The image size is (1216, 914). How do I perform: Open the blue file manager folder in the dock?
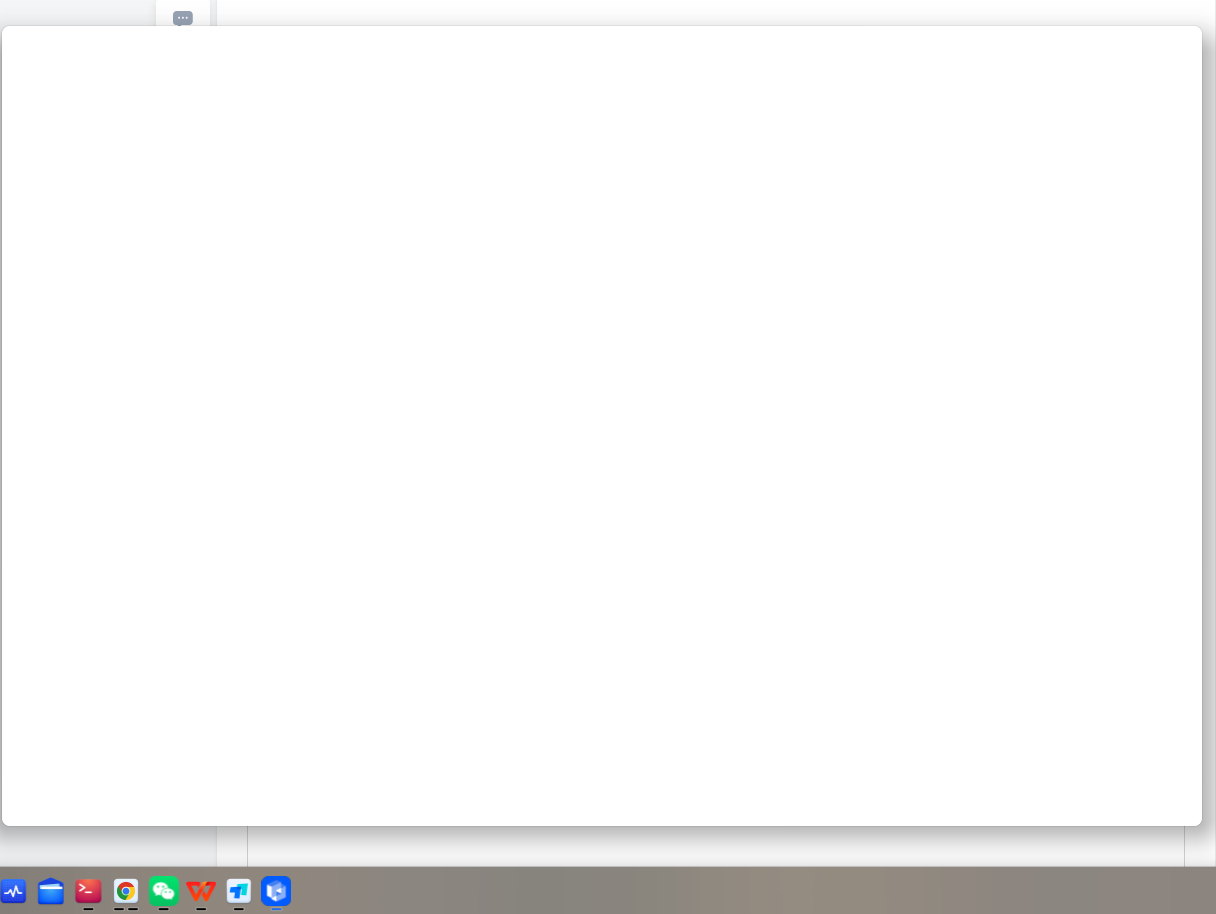pos(51,890)
